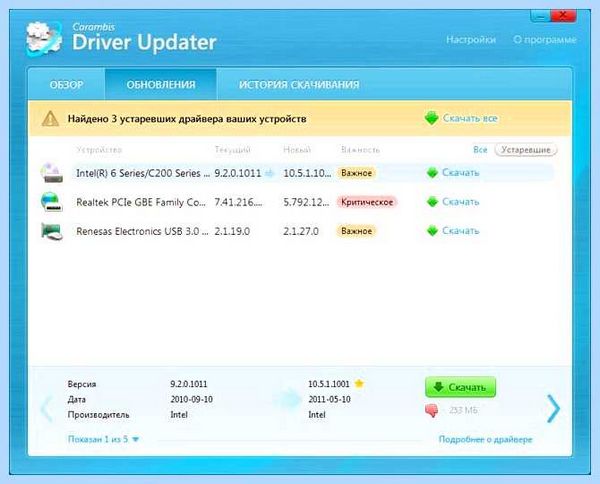Viewport: 600px width, 484px height.
Task: Click the Важное badge in the Renesas row
Action: coord(357,231)
